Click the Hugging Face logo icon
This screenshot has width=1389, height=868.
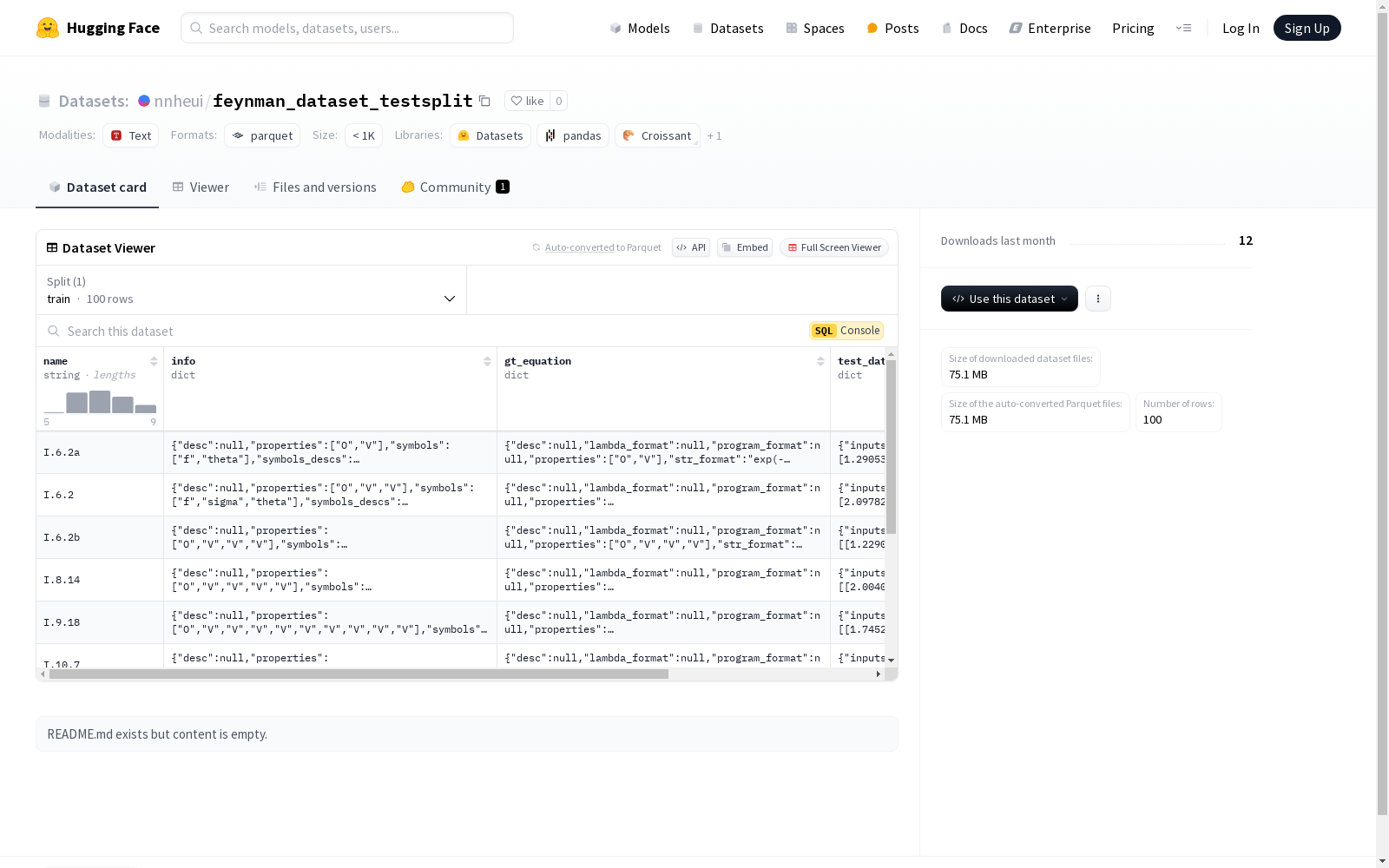48,28
